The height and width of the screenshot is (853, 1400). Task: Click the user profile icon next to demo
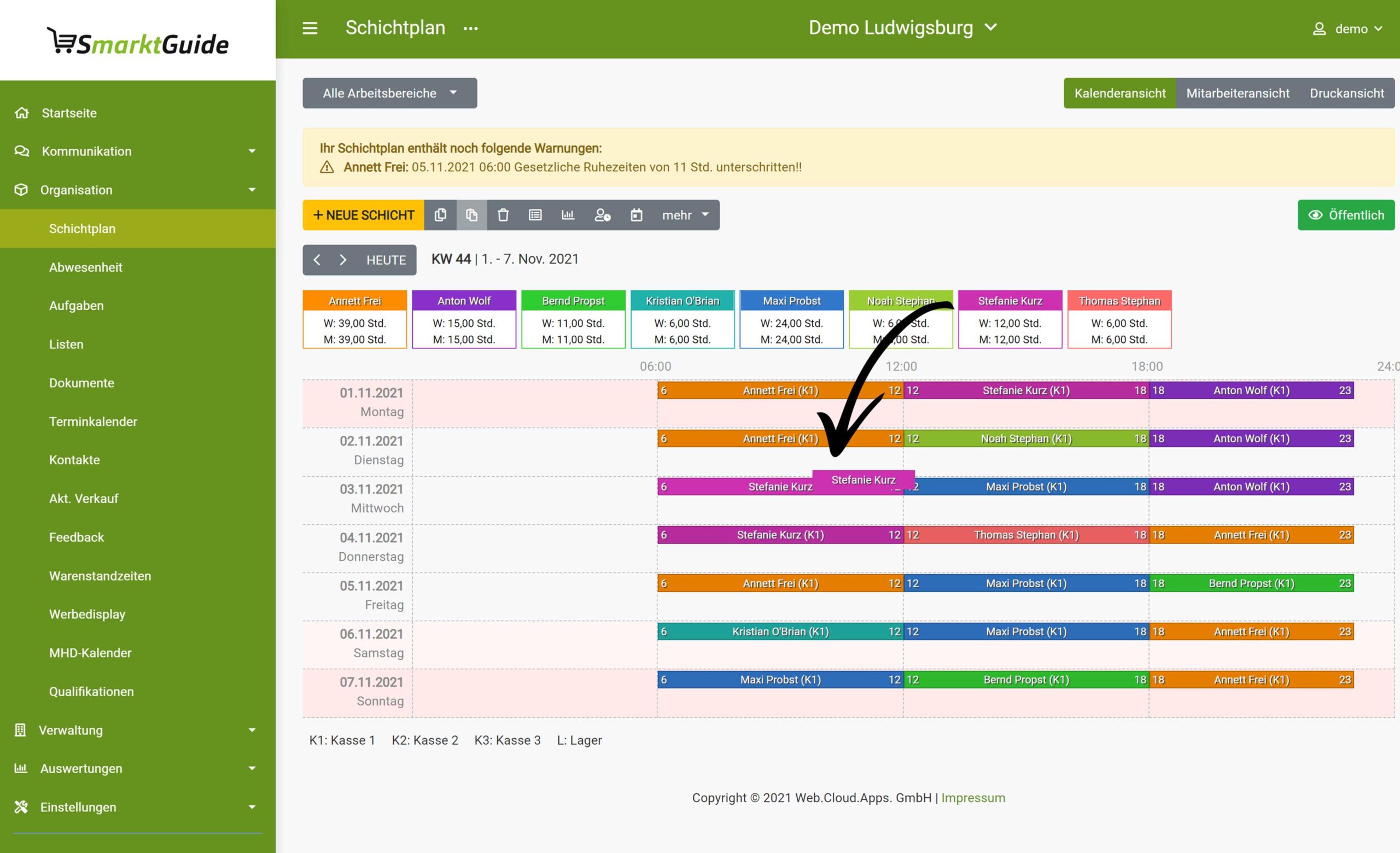click(x=1319, y=29)
